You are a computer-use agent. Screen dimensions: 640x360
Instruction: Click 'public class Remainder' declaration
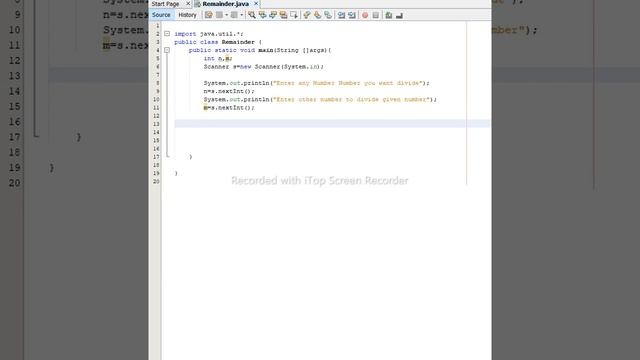218,42
